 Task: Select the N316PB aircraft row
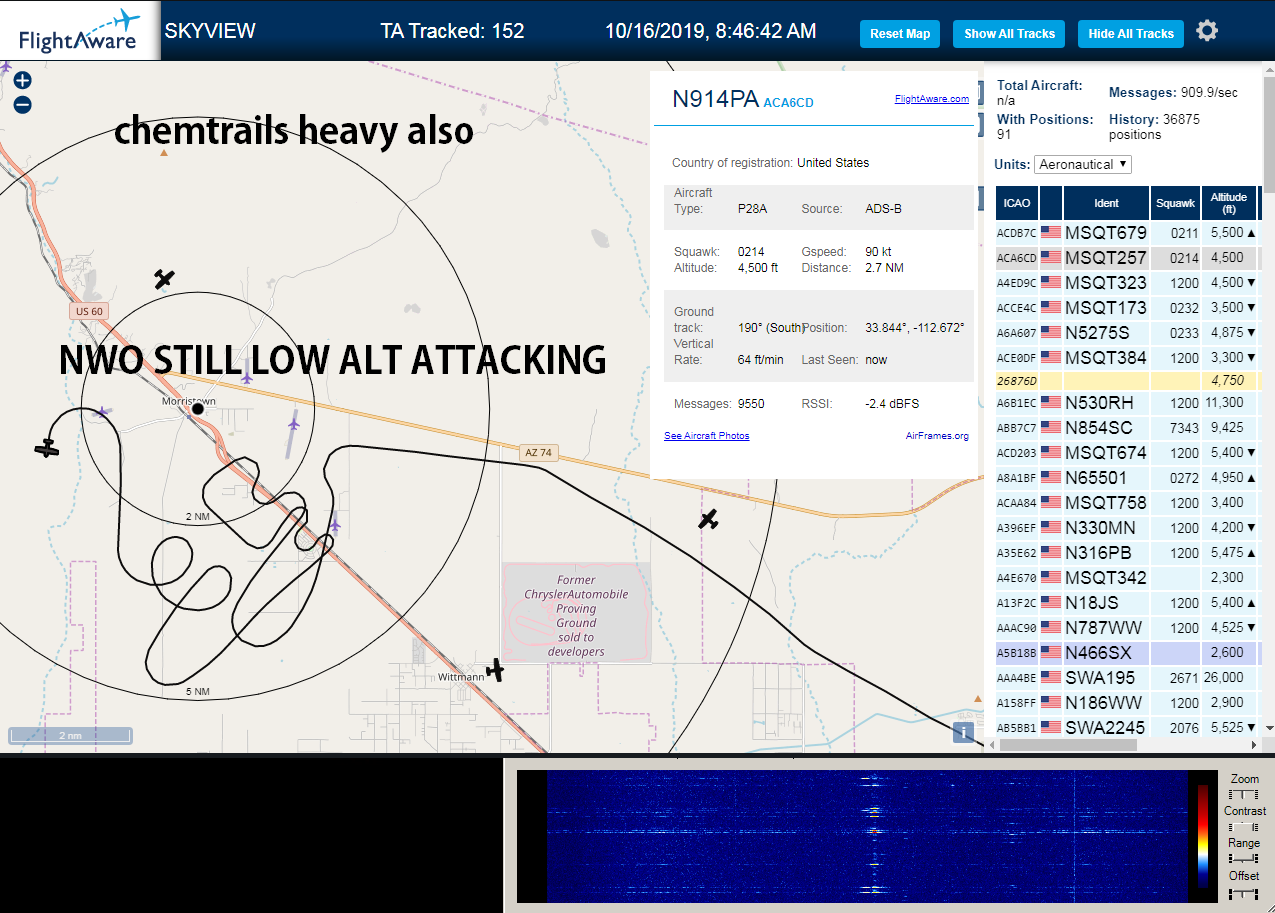(1127, 552)
